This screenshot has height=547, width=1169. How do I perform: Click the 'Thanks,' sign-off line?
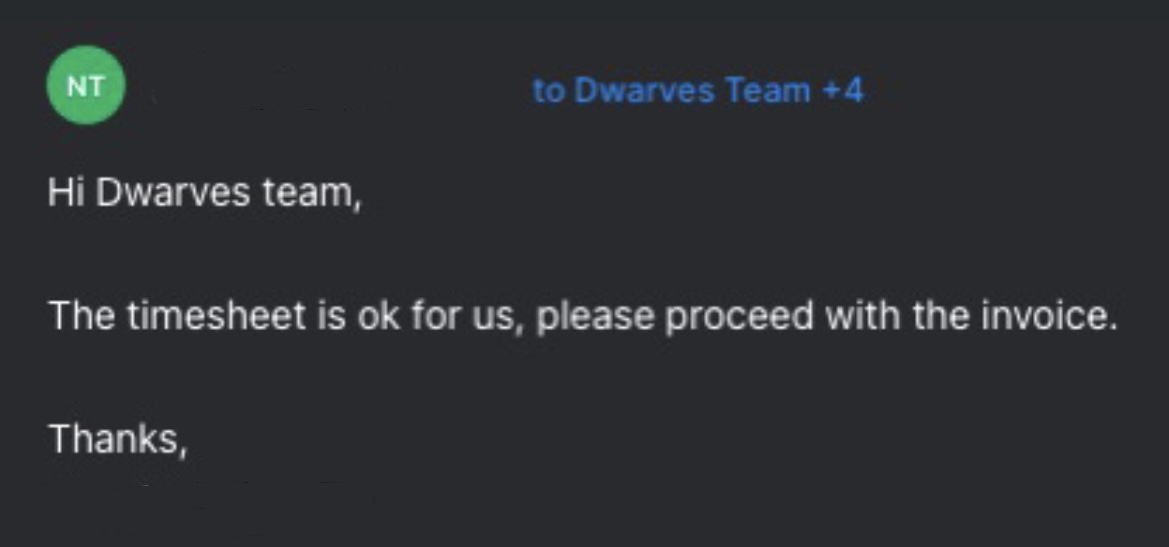(x=117, y=438)
